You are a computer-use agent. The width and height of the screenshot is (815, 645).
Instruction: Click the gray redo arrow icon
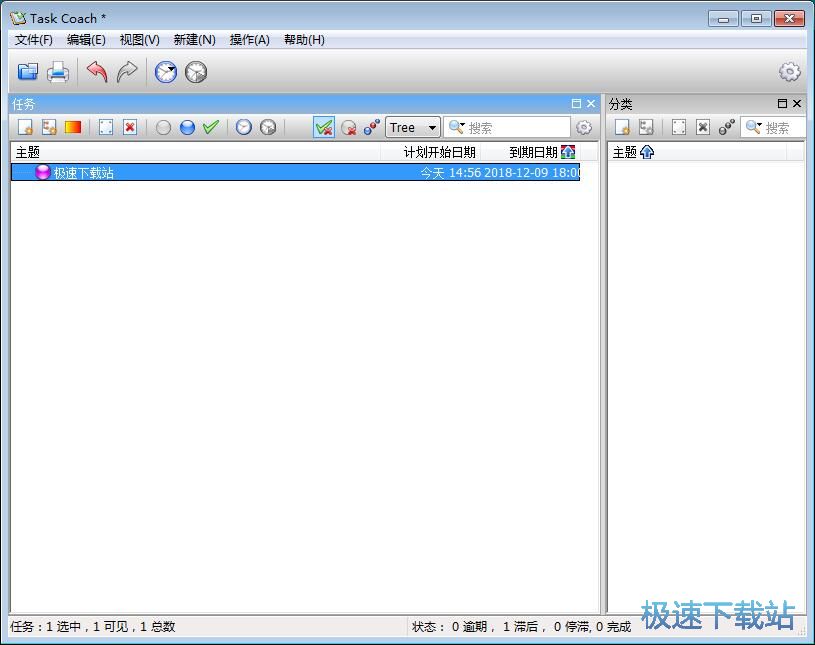coord(127,72)
